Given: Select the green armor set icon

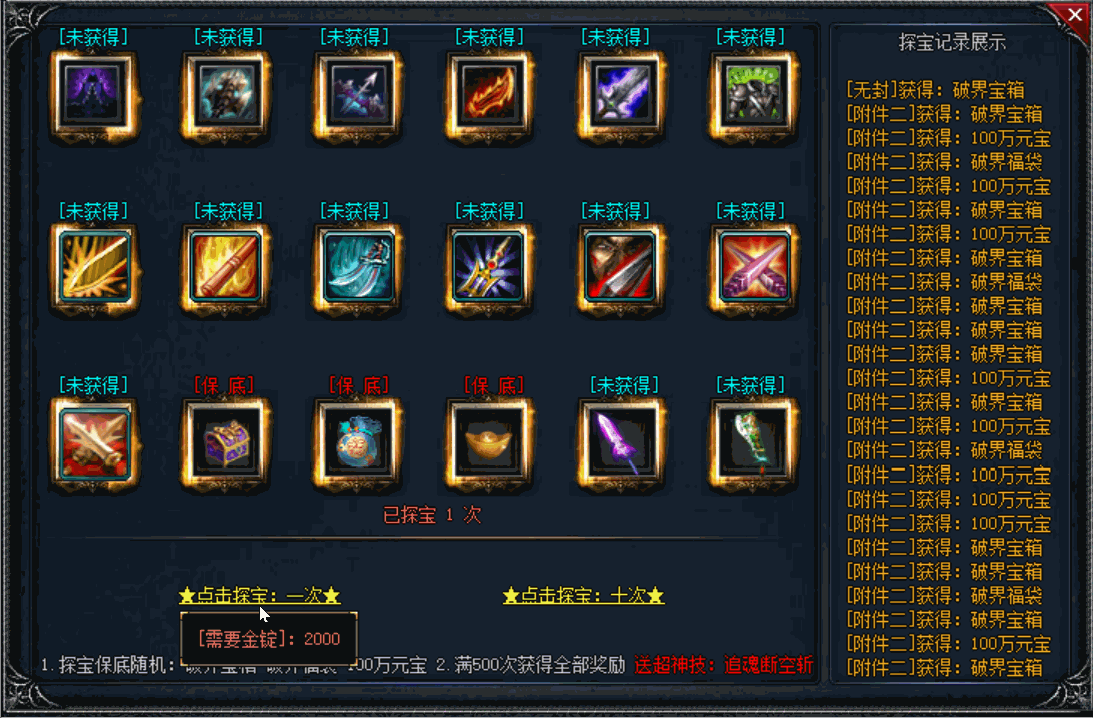Looking at the screenshot, I should [752, 93].
